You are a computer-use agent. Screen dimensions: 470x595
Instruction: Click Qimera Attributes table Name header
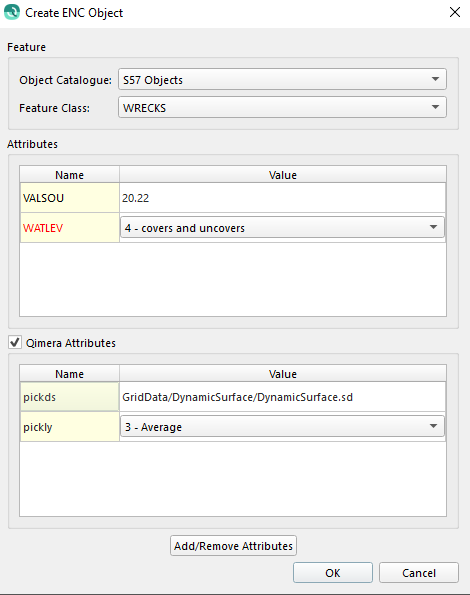point(69,374)
